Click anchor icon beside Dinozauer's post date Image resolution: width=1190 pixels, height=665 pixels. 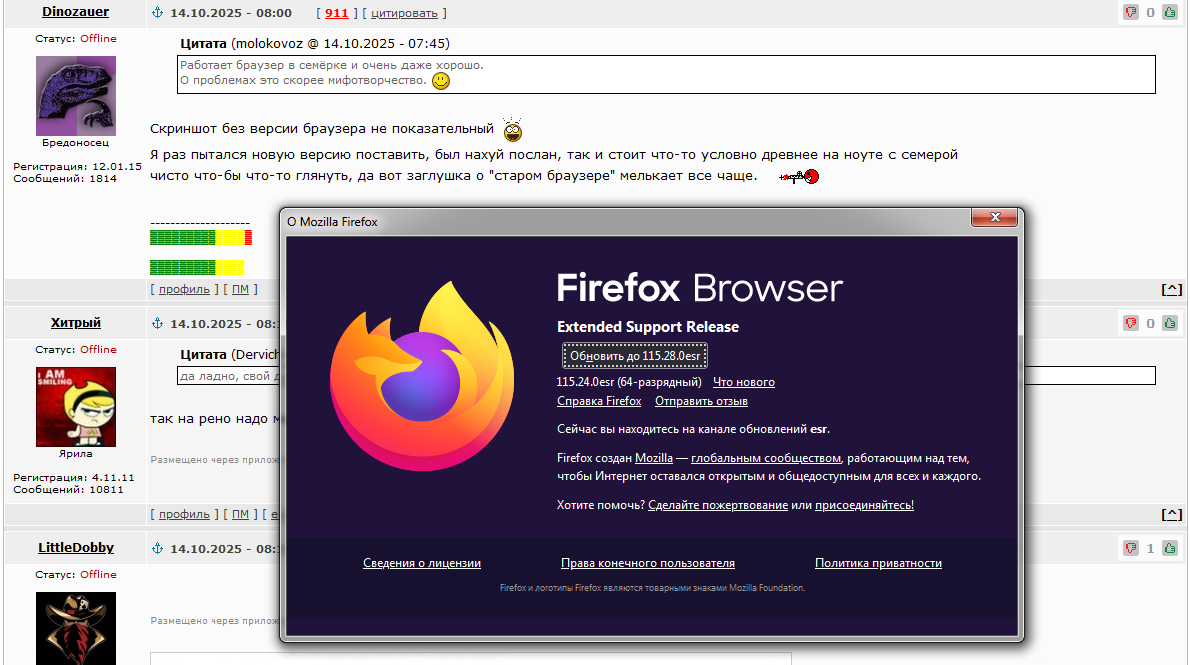pos(158,12)
